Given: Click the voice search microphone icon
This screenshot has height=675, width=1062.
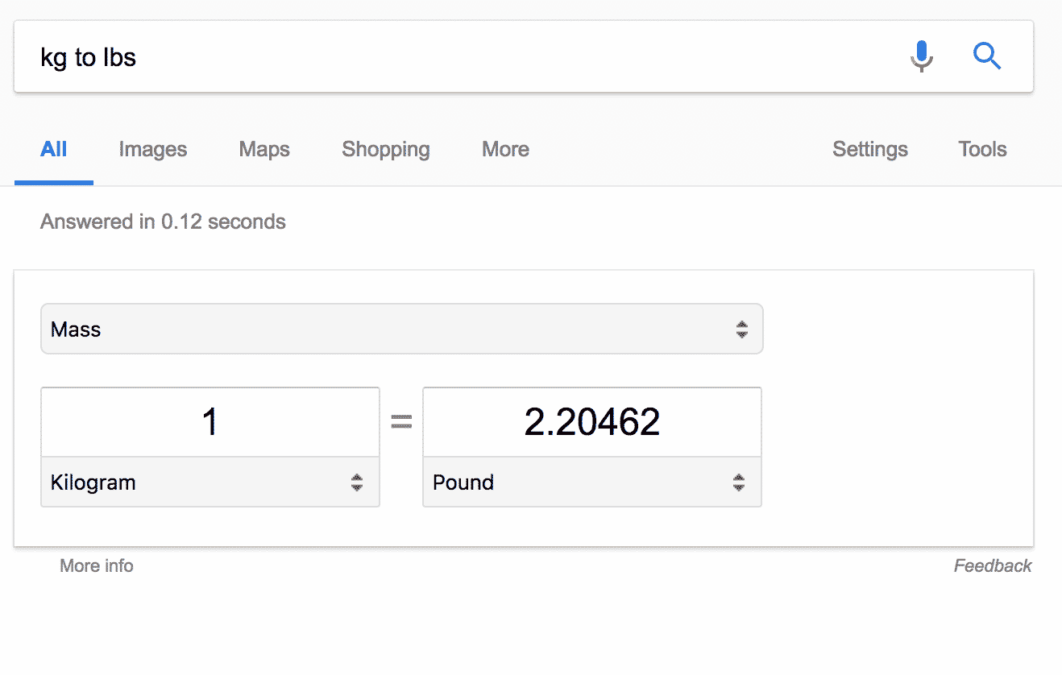Looking at the screenshot, I should point(921,57).
